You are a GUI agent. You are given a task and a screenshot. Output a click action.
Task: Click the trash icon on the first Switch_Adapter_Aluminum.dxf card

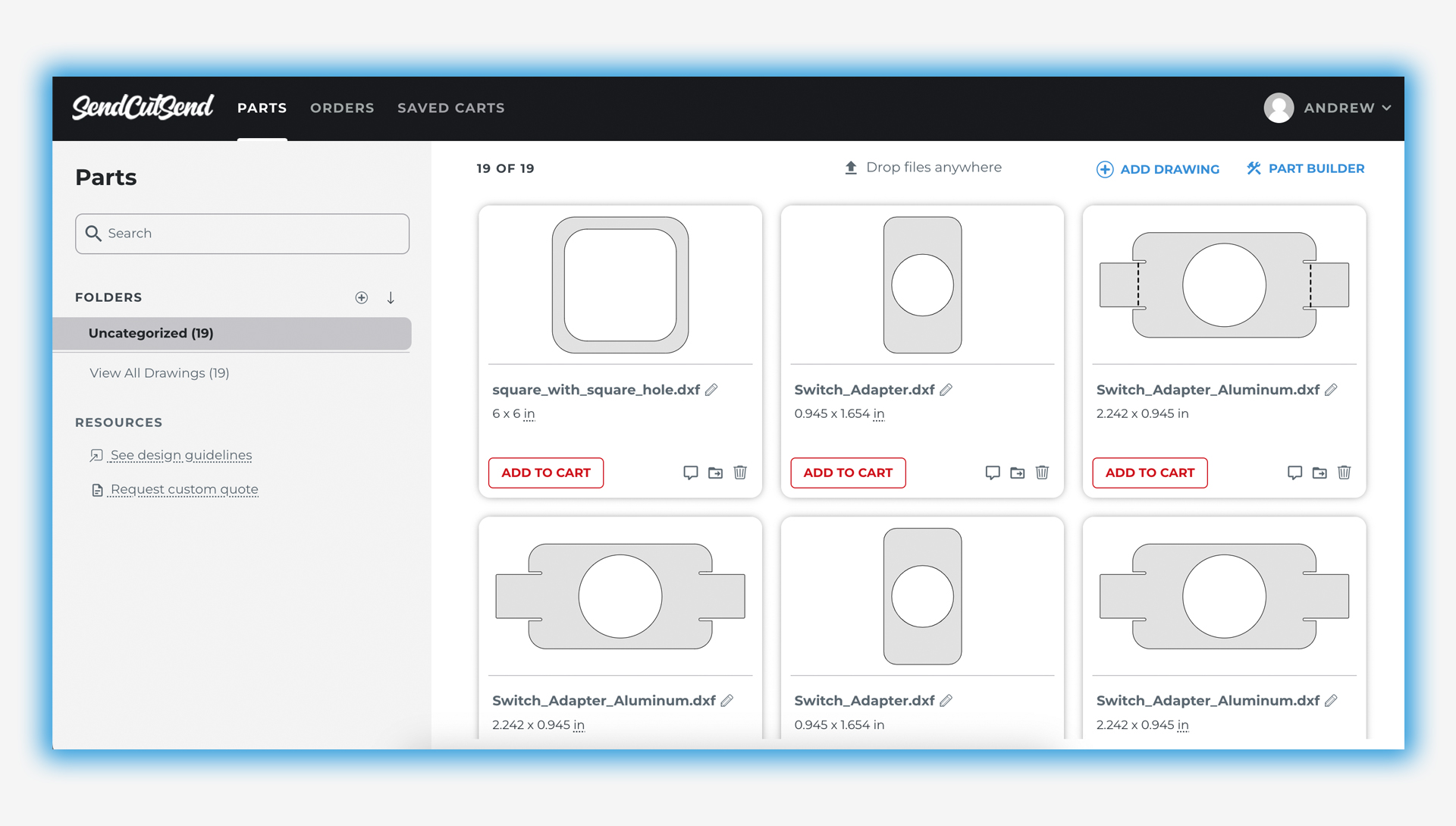click(1344, 473)
